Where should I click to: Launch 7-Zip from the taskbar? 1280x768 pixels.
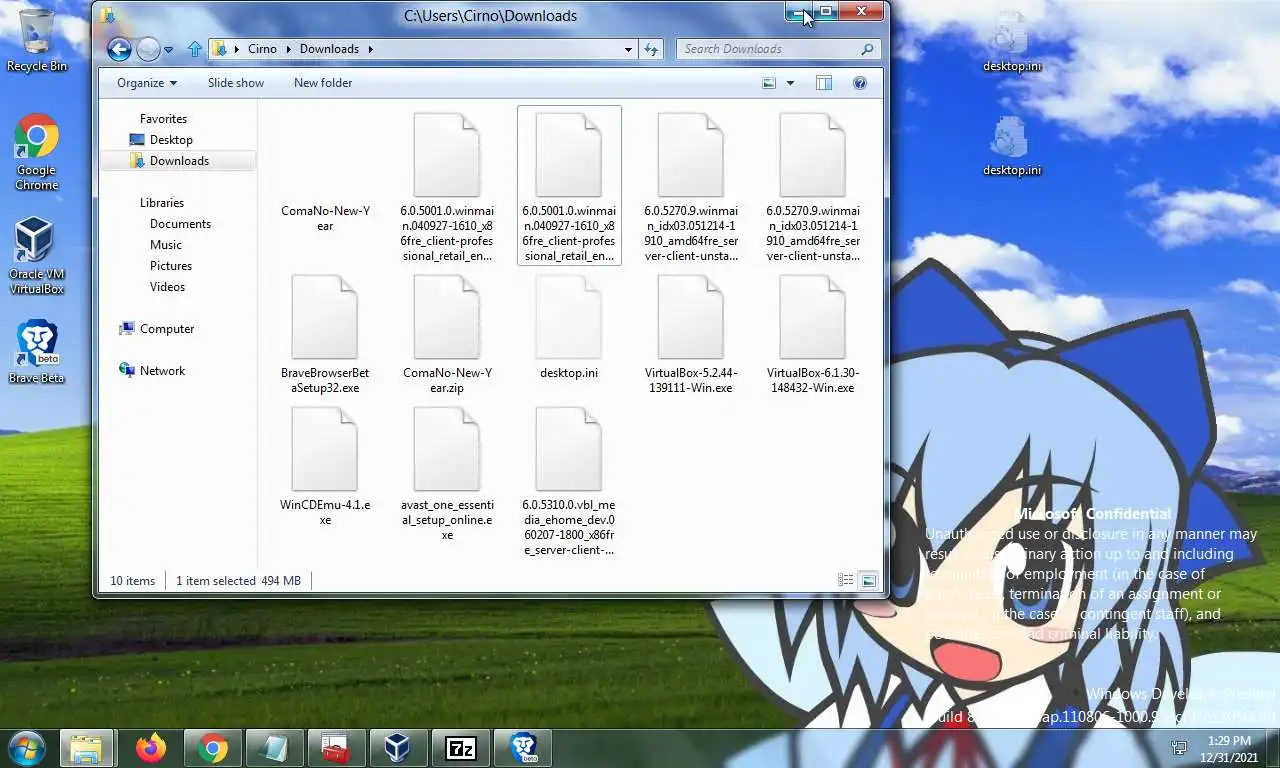coord(461,748)
